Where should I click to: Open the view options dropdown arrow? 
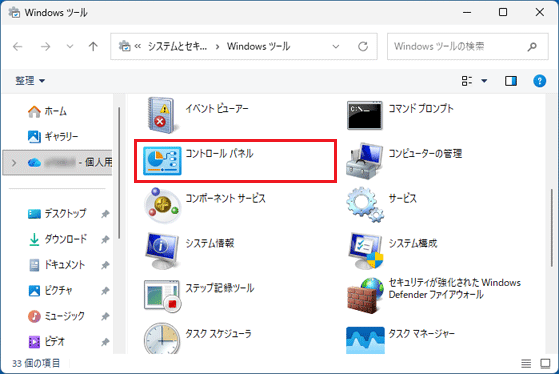click(484, 81)
